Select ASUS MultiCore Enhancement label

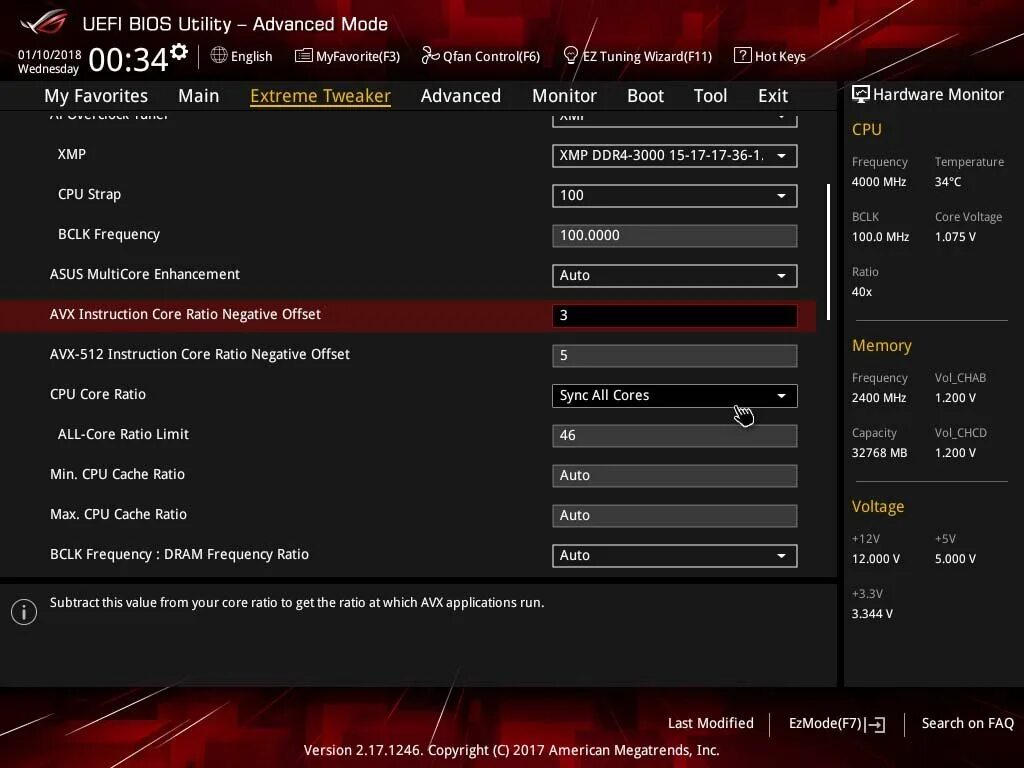(x=145, y=274)
